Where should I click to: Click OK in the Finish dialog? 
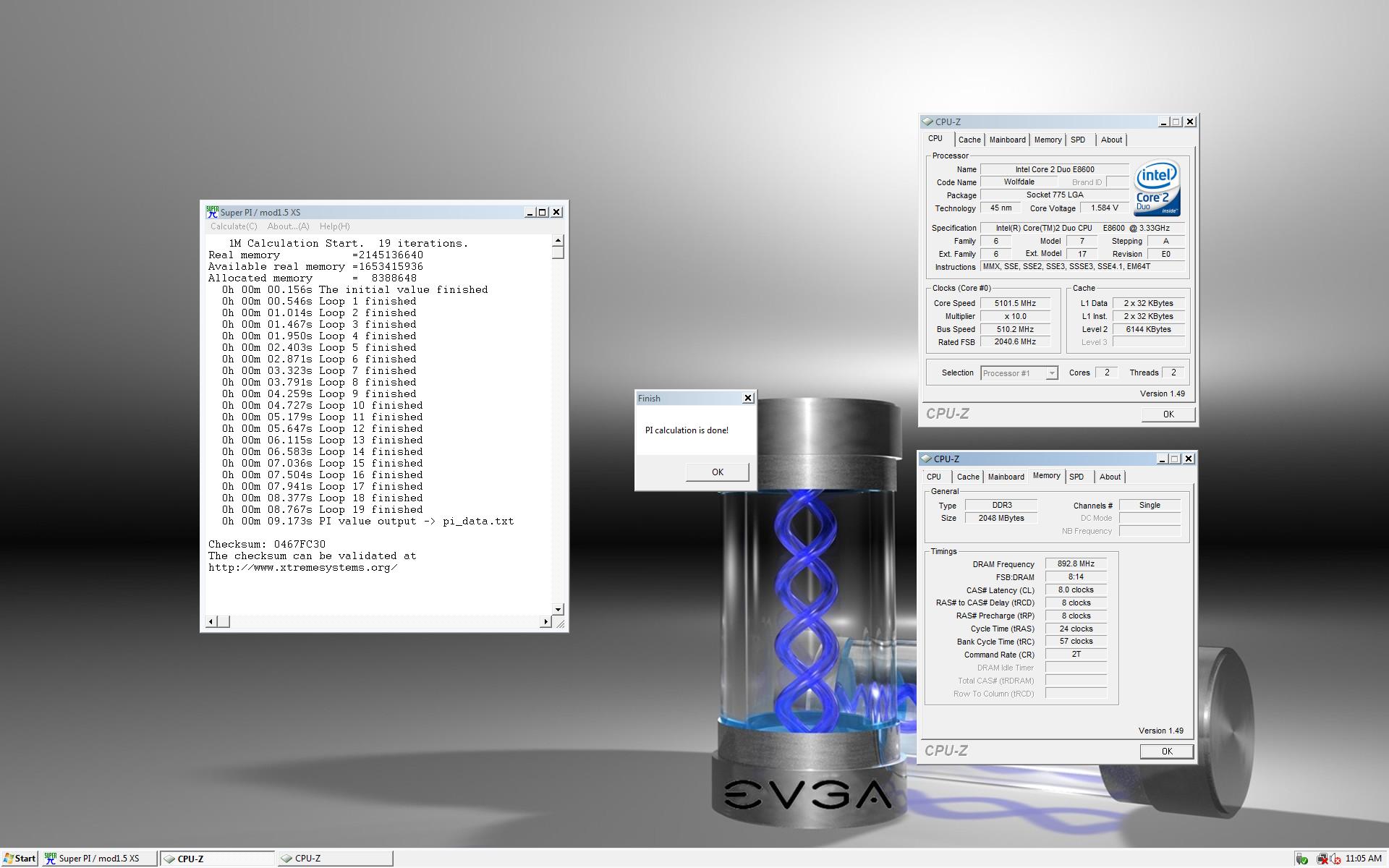click(717, 472)
